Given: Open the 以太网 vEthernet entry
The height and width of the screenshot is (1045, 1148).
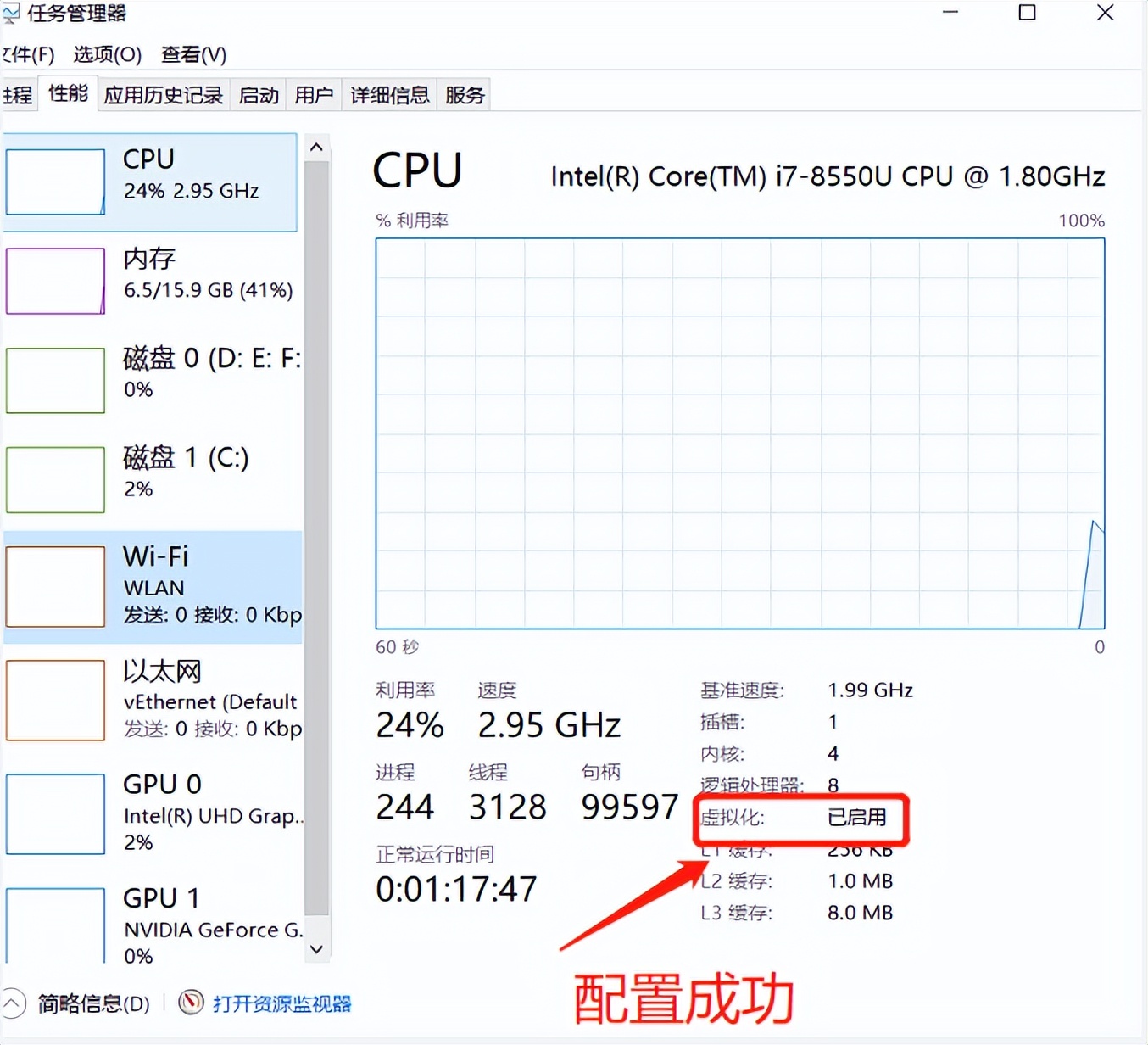Looking at the screenshot, I should pyautogui.click(x=153, y=701).
